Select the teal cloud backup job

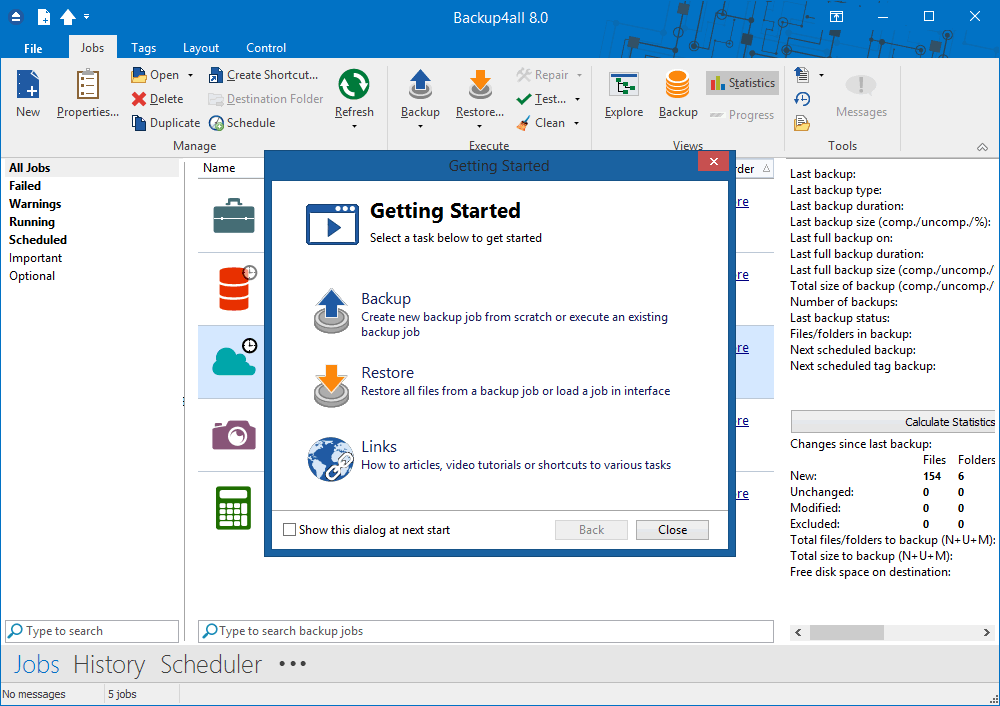pyautogui.click(x=234, y=357)
